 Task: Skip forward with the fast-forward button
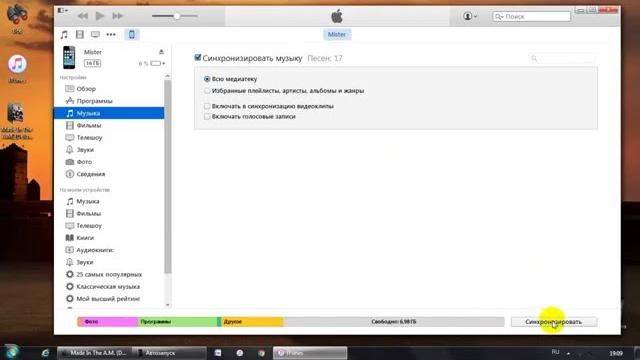[x=118, y=16]
